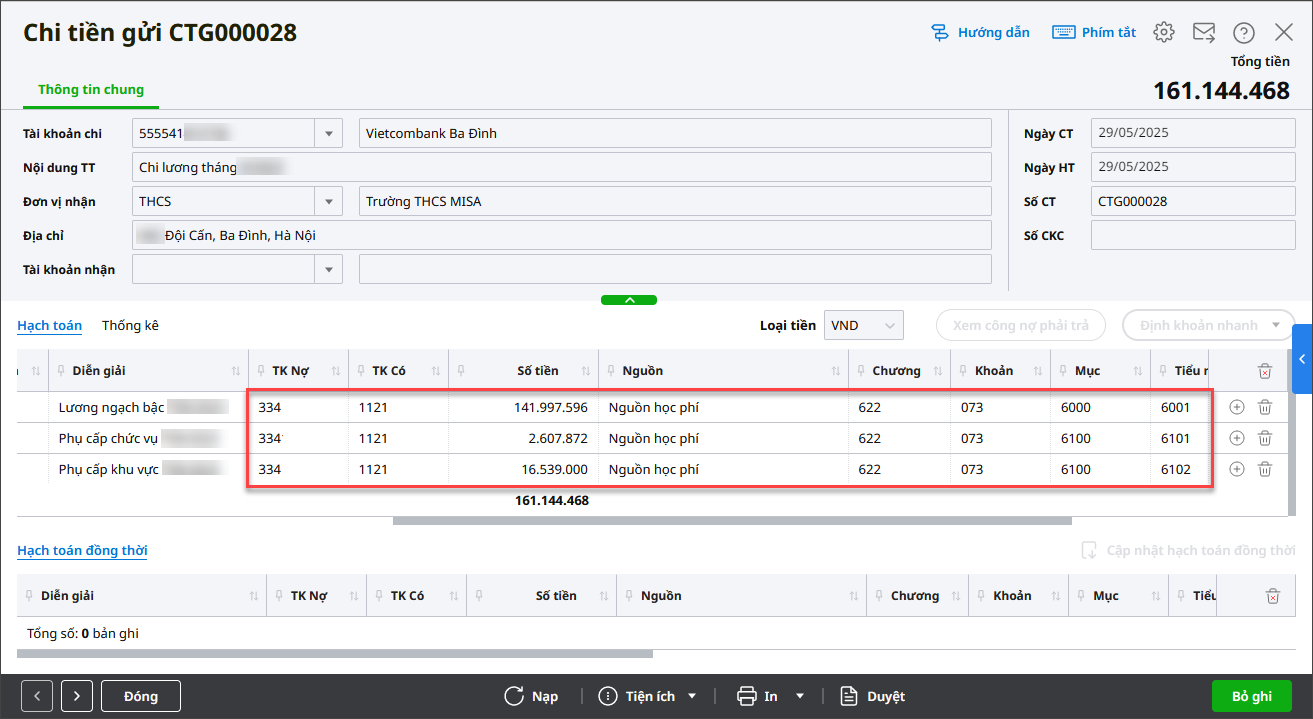Viewport: 1313px width, 719px height.
Task: Open the Loại tiền VND dropdown
Action: tap(889, 325)
